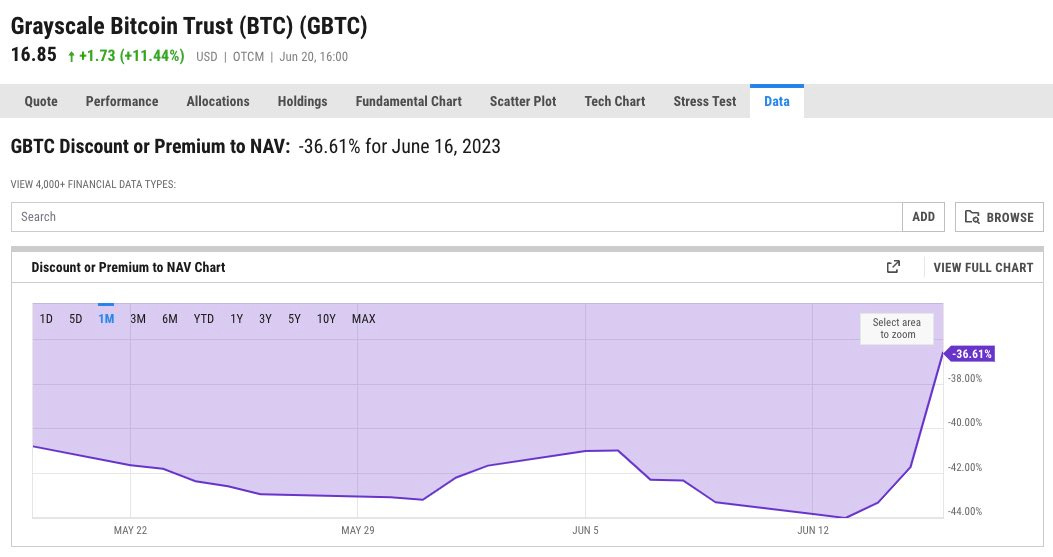The height and width of the screenshot is (557, 1053).
Task: Click the 16.85 share price
Action: (34, 54)
